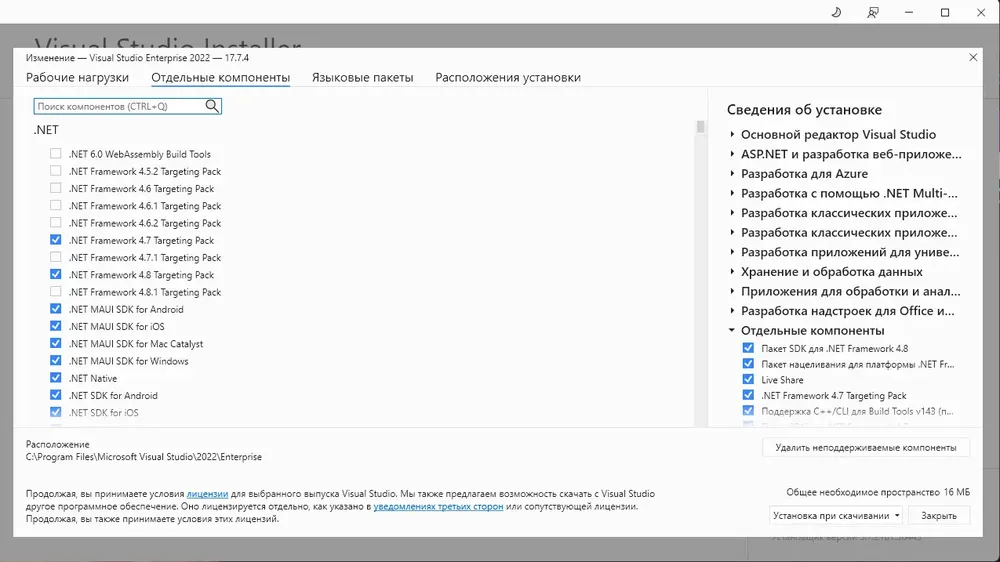Uncheck .NET Framework 4.8 Targeting Pack
This screenshot has width=1000, height=562.
click(x=55, y=274)
